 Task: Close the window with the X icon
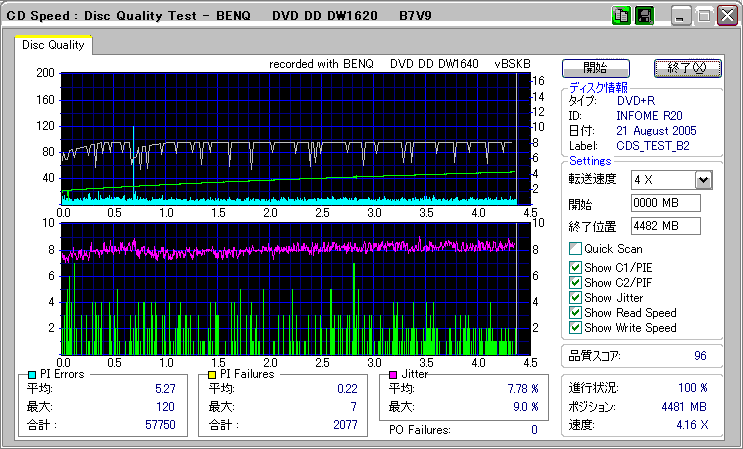[727, 16]
